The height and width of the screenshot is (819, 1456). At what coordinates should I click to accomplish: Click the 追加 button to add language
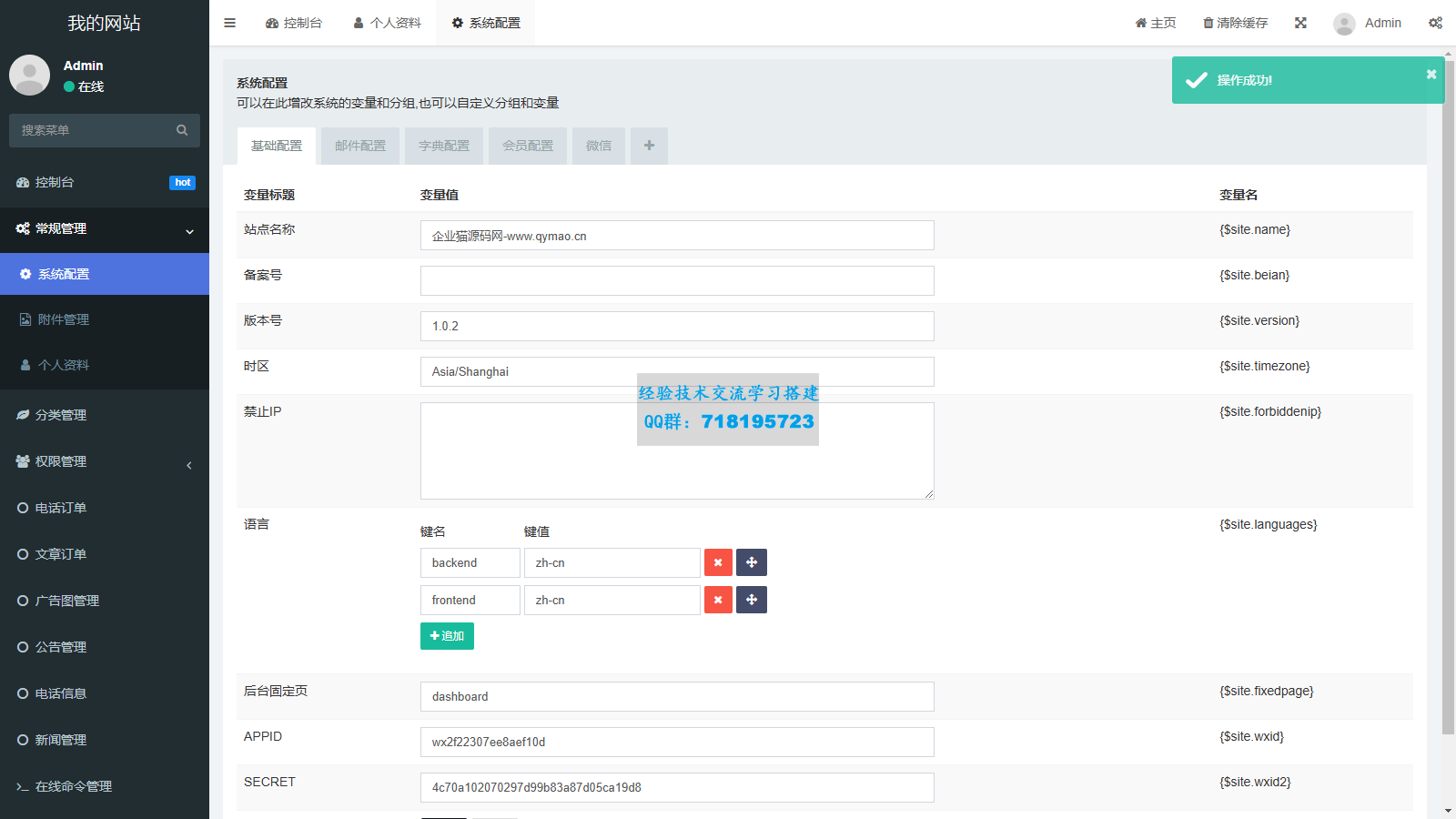(447, 636)
